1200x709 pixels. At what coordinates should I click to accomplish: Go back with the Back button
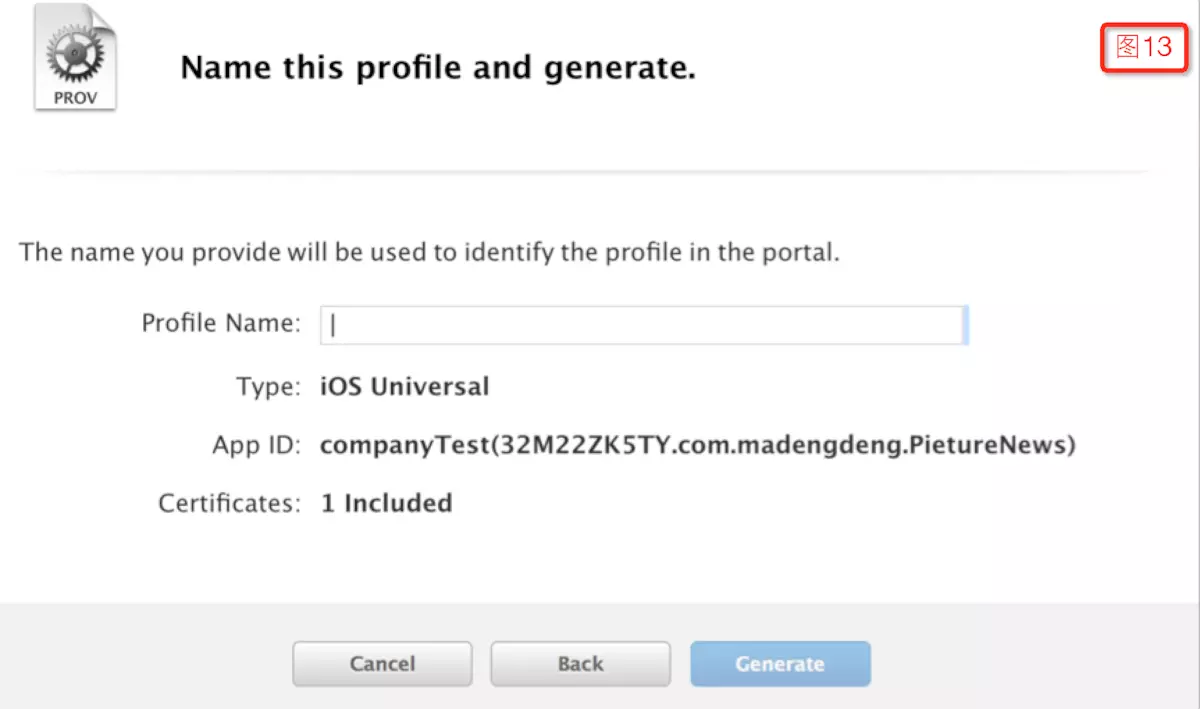580,664
